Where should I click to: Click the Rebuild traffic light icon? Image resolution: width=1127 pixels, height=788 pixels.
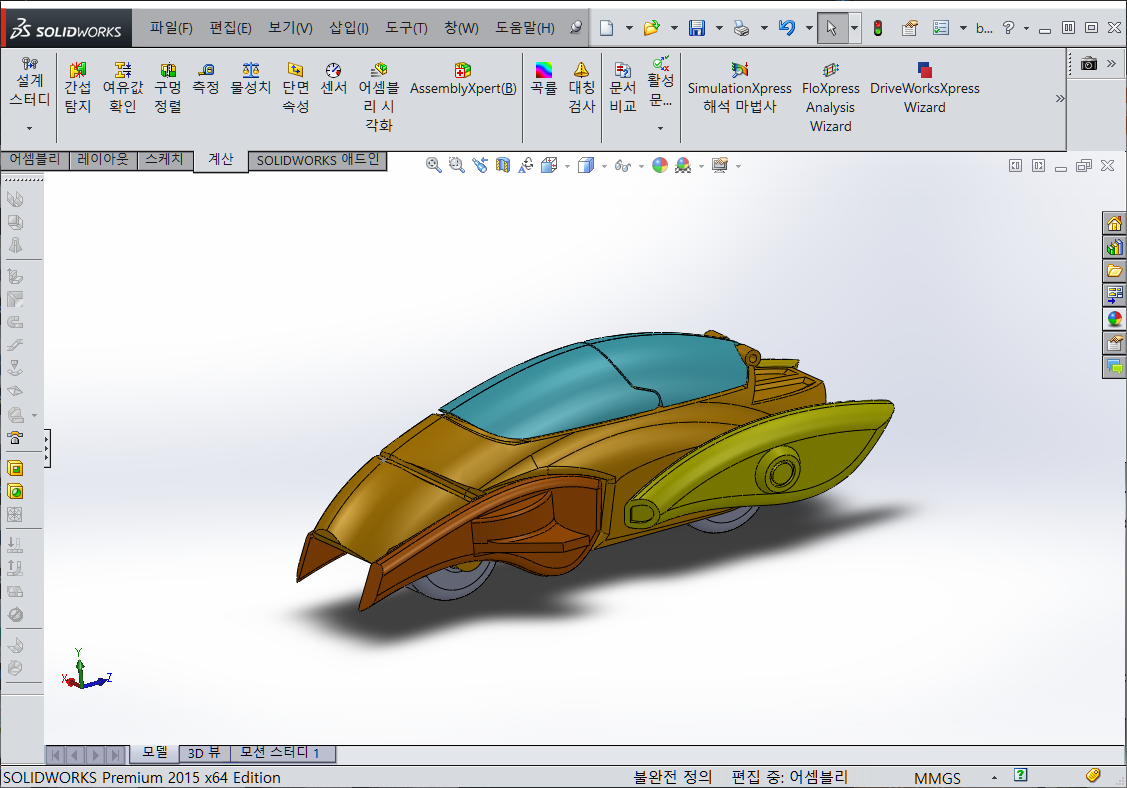pyautogui.click(x=878, y=28)
